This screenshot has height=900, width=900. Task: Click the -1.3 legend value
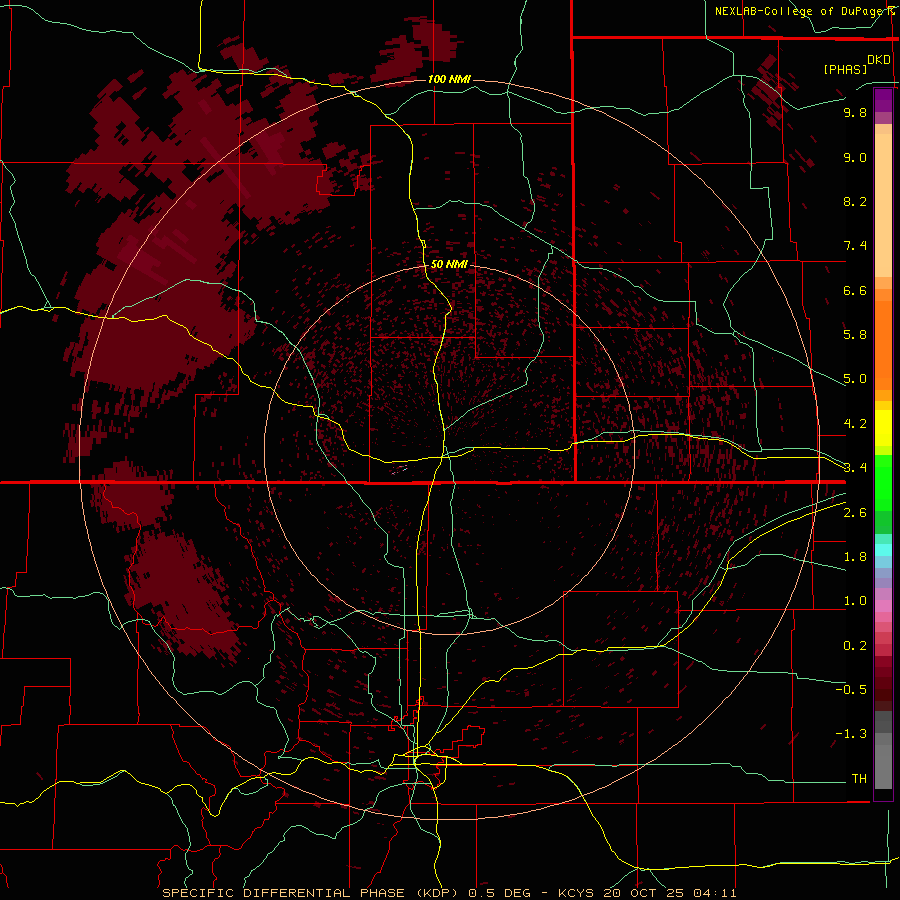point(851,734)
